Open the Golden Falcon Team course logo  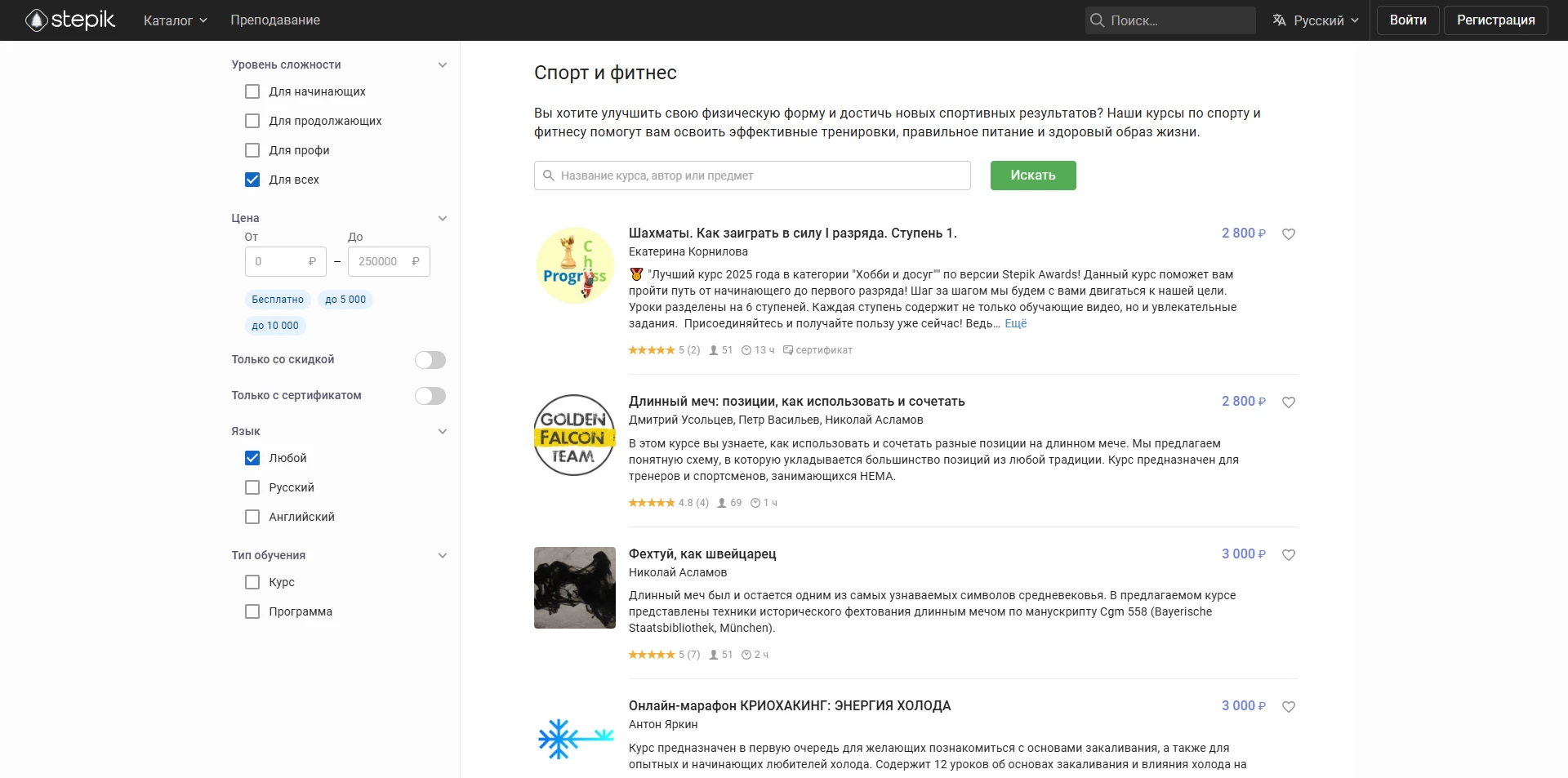574,435
